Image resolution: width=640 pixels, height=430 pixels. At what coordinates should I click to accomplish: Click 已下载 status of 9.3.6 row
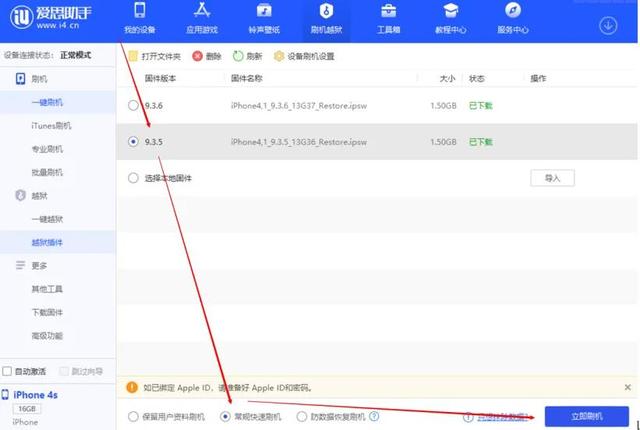[x=480, y=106]
